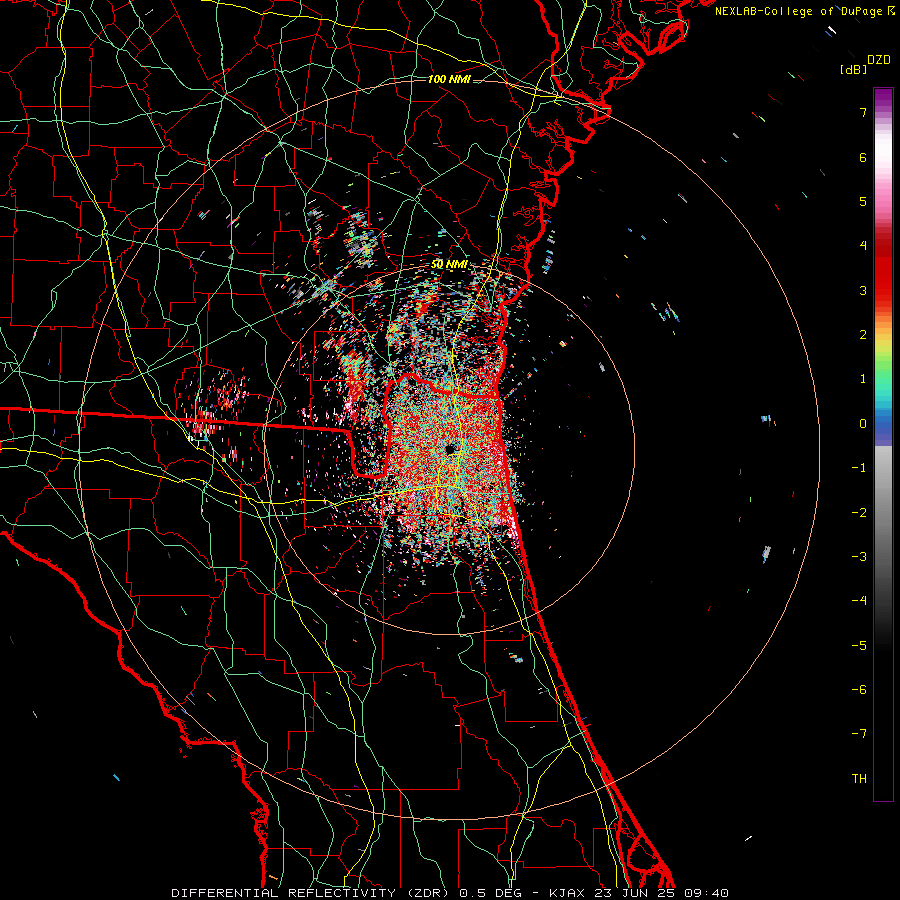Select the -5 value on the color scale
Image resolution: width=900 pixels, height=900 pixels.
tap(859, 645)
